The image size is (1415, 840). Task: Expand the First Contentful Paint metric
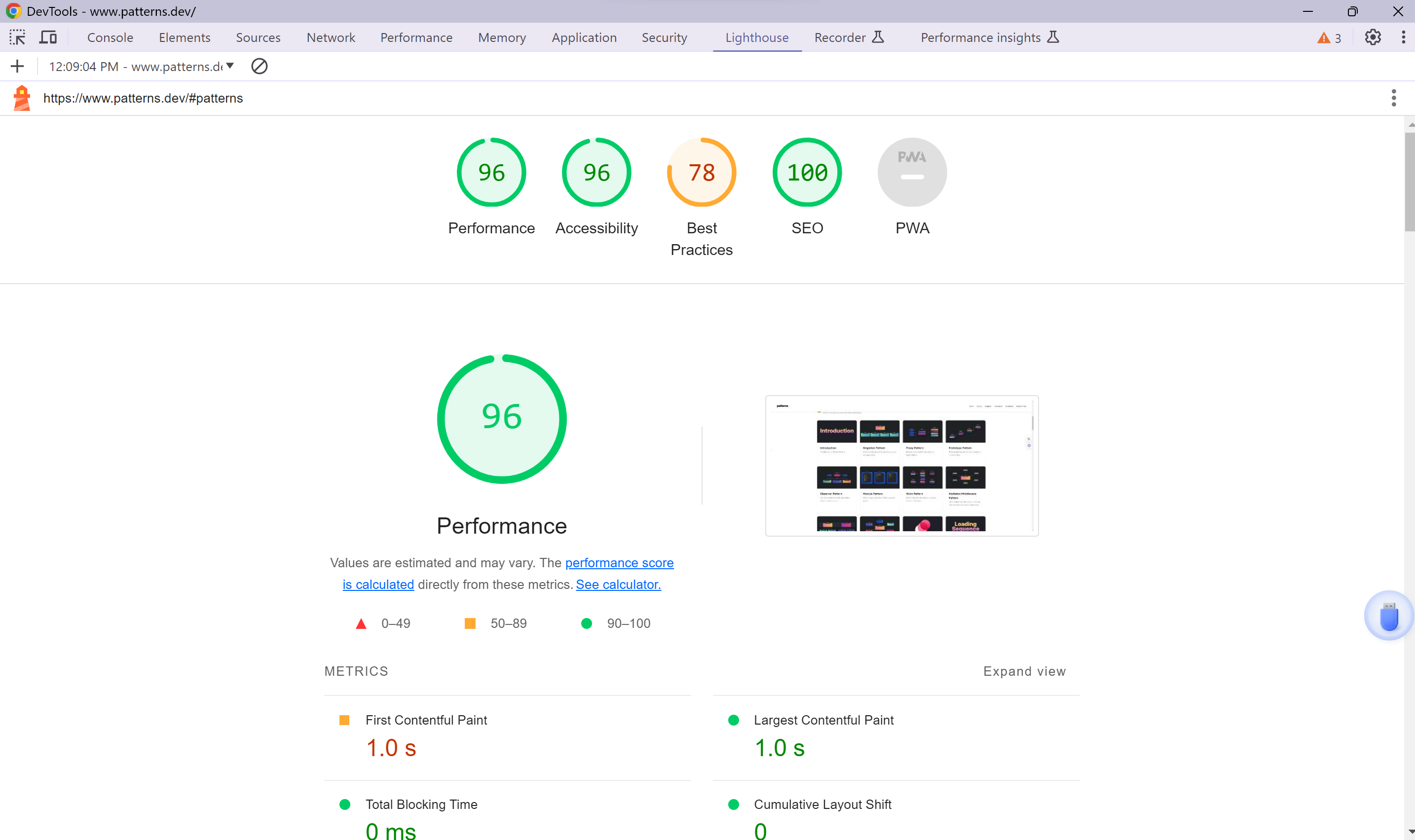pos(426,720)
